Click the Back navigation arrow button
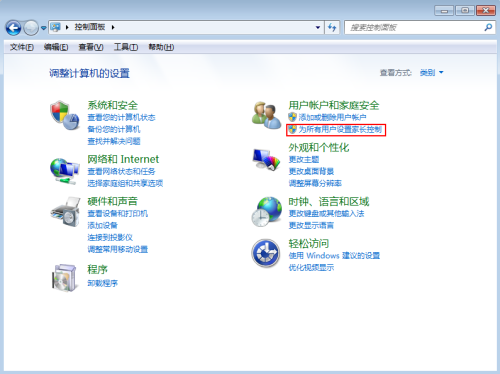Viewport: 500px width, 374px height. [13, 28]
